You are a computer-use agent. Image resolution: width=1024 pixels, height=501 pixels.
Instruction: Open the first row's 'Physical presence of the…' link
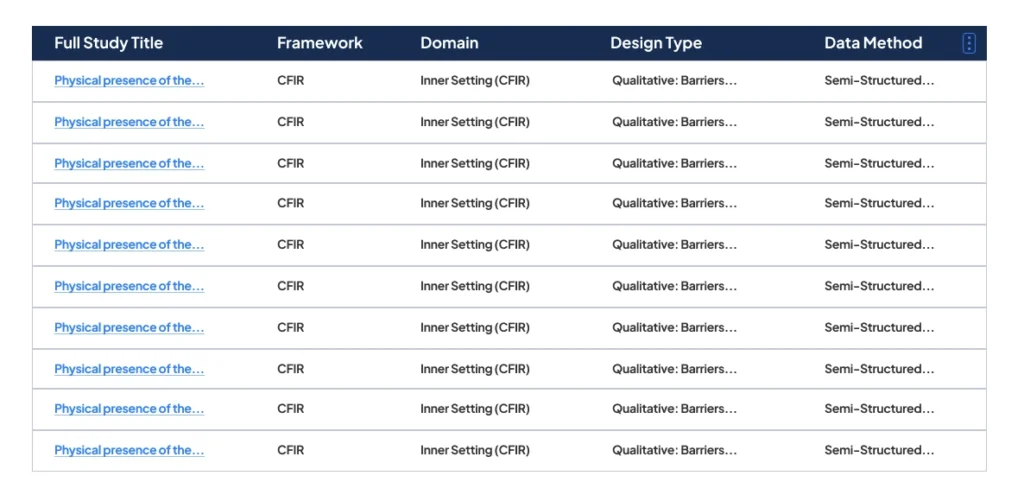pos(129,81)
